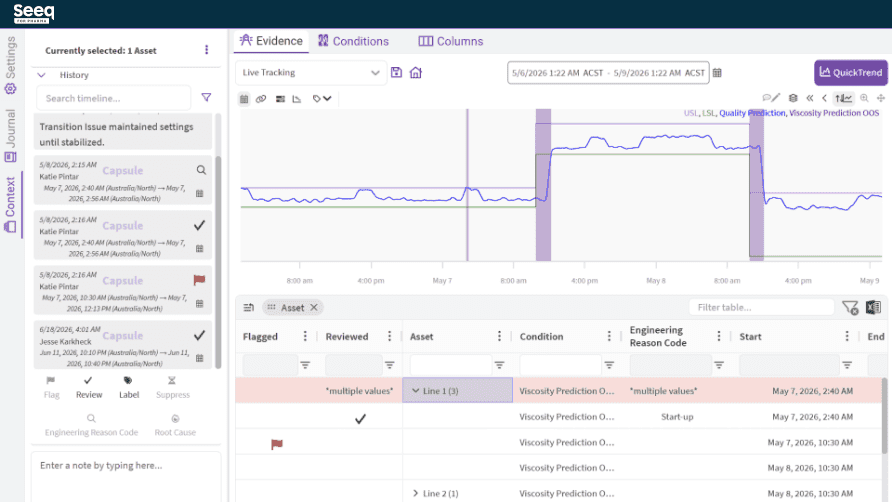Click the Quality Prediction legend label
The image size is (892, 502).
(752, 113)
